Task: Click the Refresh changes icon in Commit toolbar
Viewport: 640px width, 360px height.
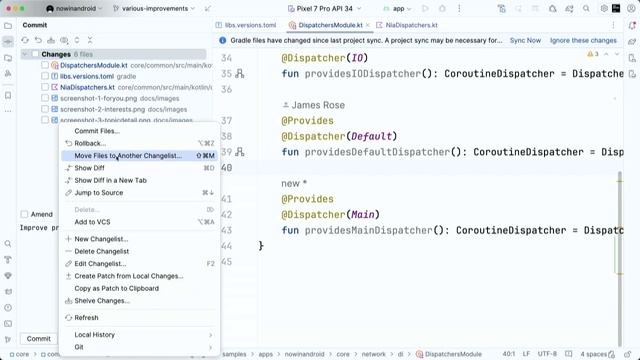Action: point(25,40)
